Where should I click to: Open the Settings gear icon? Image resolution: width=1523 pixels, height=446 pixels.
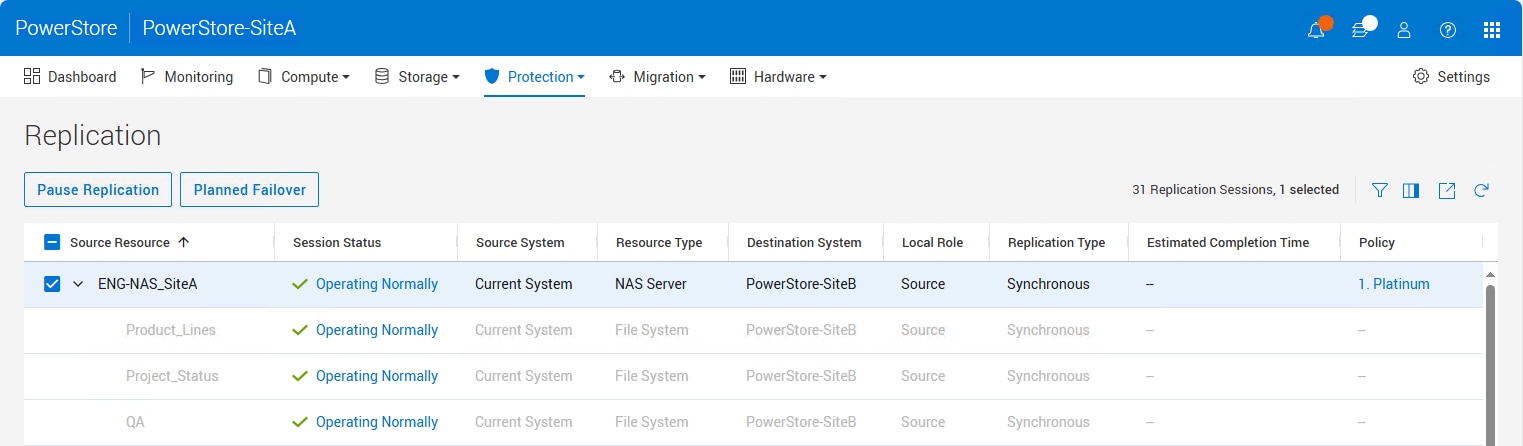[1420, 77]
